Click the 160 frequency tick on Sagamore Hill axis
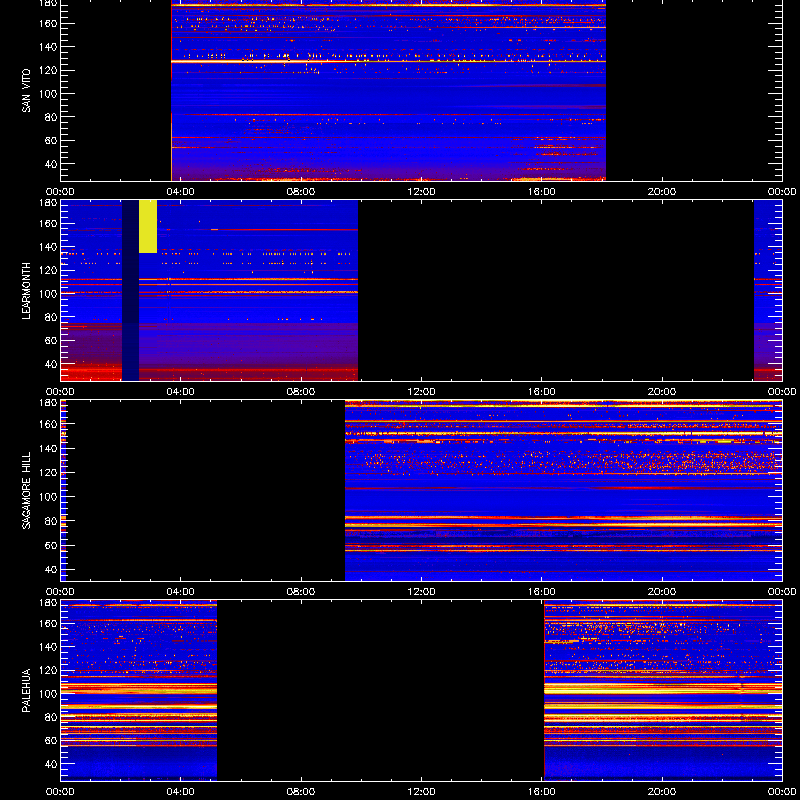 pos(48,423)
